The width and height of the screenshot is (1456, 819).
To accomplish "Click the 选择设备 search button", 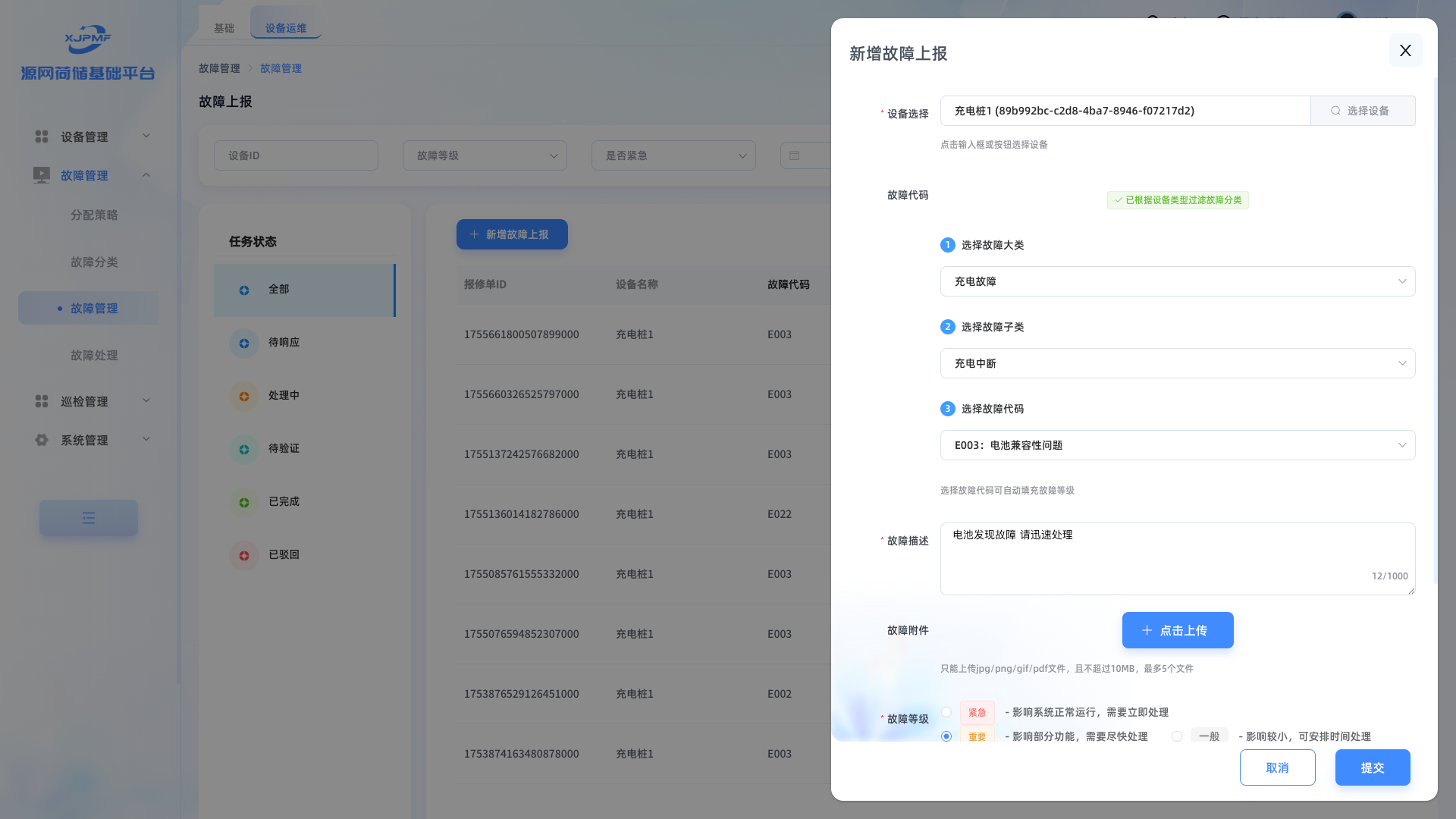I will click(1362, 111).
